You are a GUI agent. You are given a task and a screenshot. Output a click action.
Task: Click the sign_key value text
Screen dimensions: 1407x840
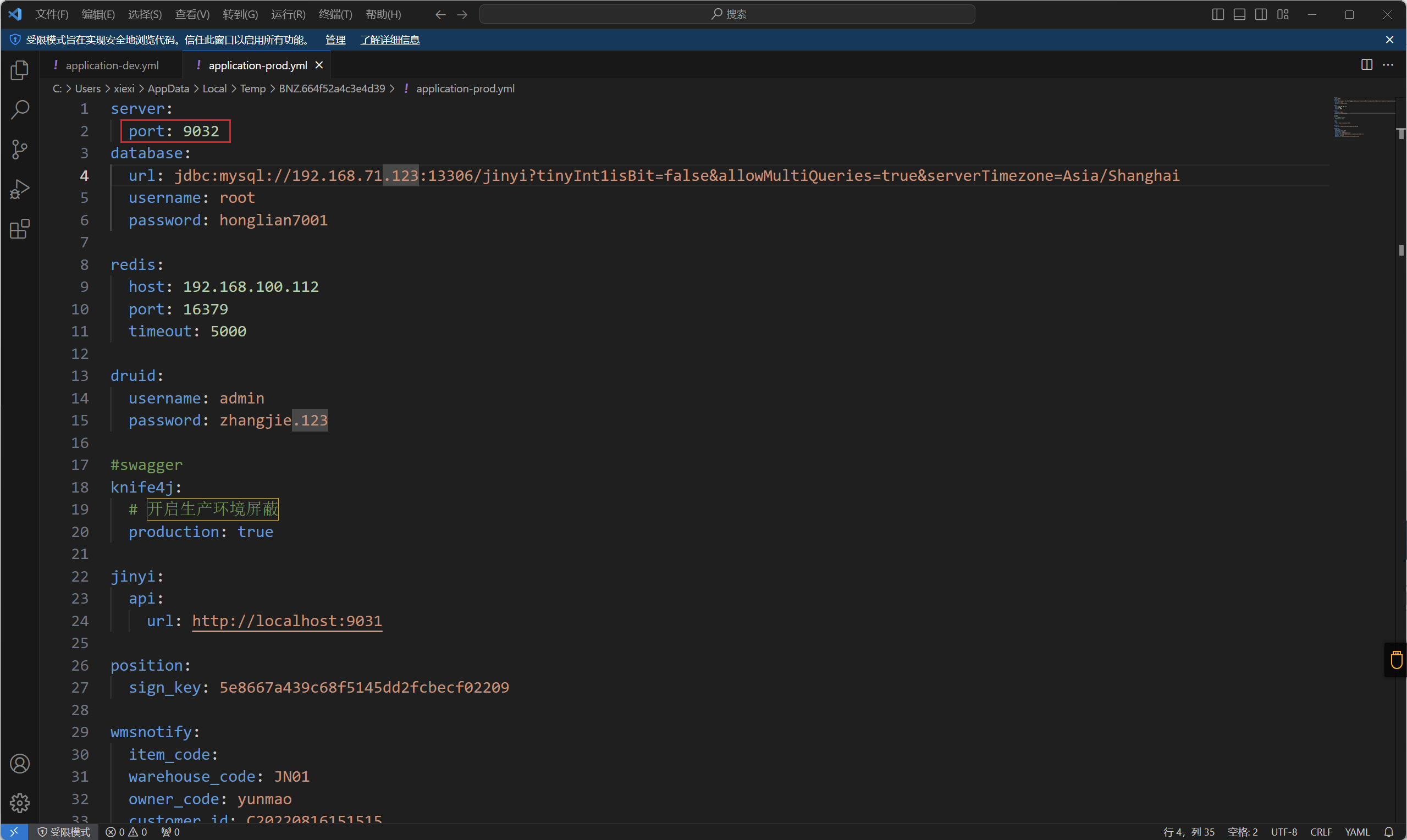364,687
